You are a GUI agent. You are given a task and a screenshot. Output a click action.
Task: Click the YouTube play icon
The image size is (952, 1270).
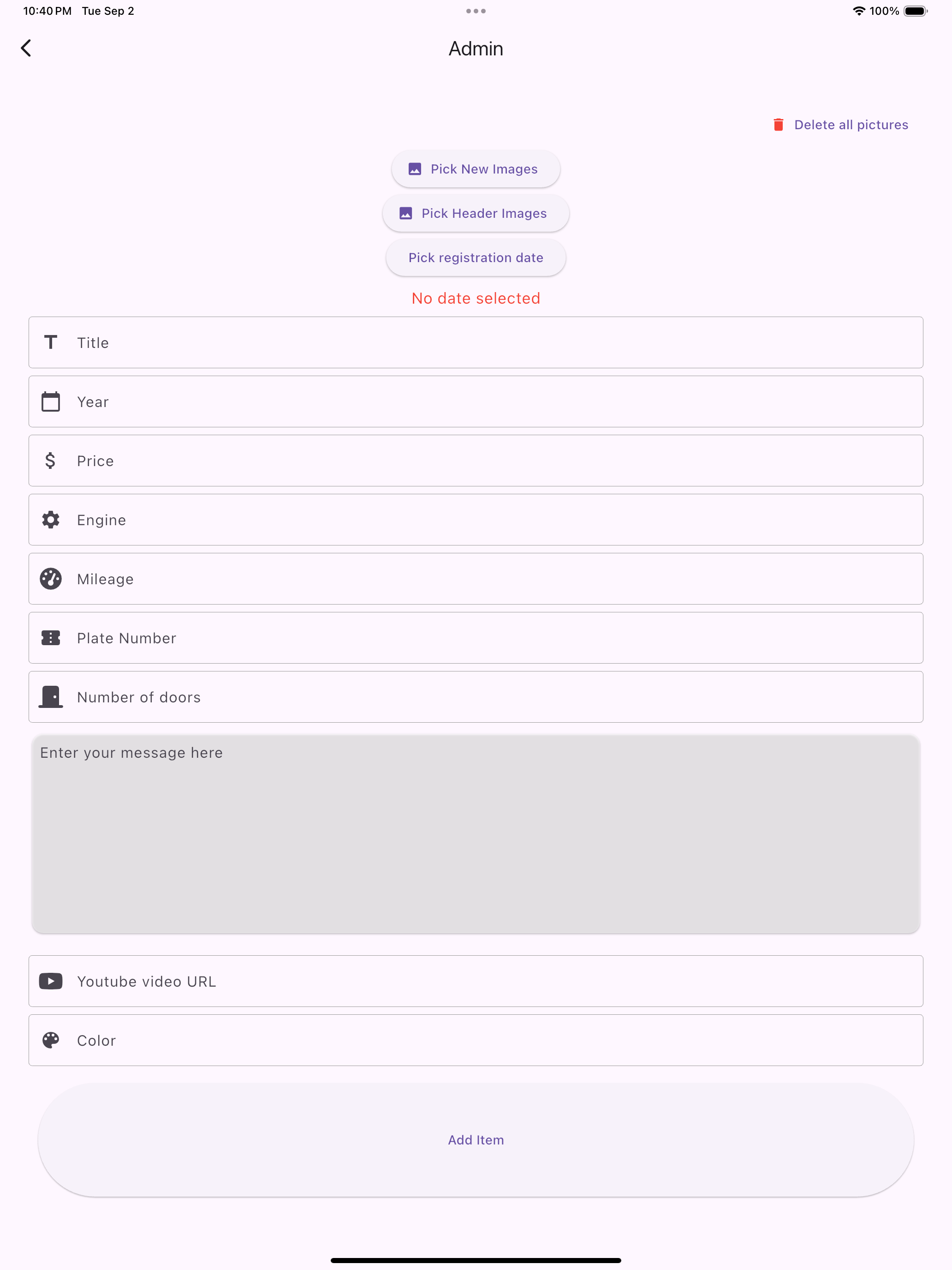tap(50, 981)
